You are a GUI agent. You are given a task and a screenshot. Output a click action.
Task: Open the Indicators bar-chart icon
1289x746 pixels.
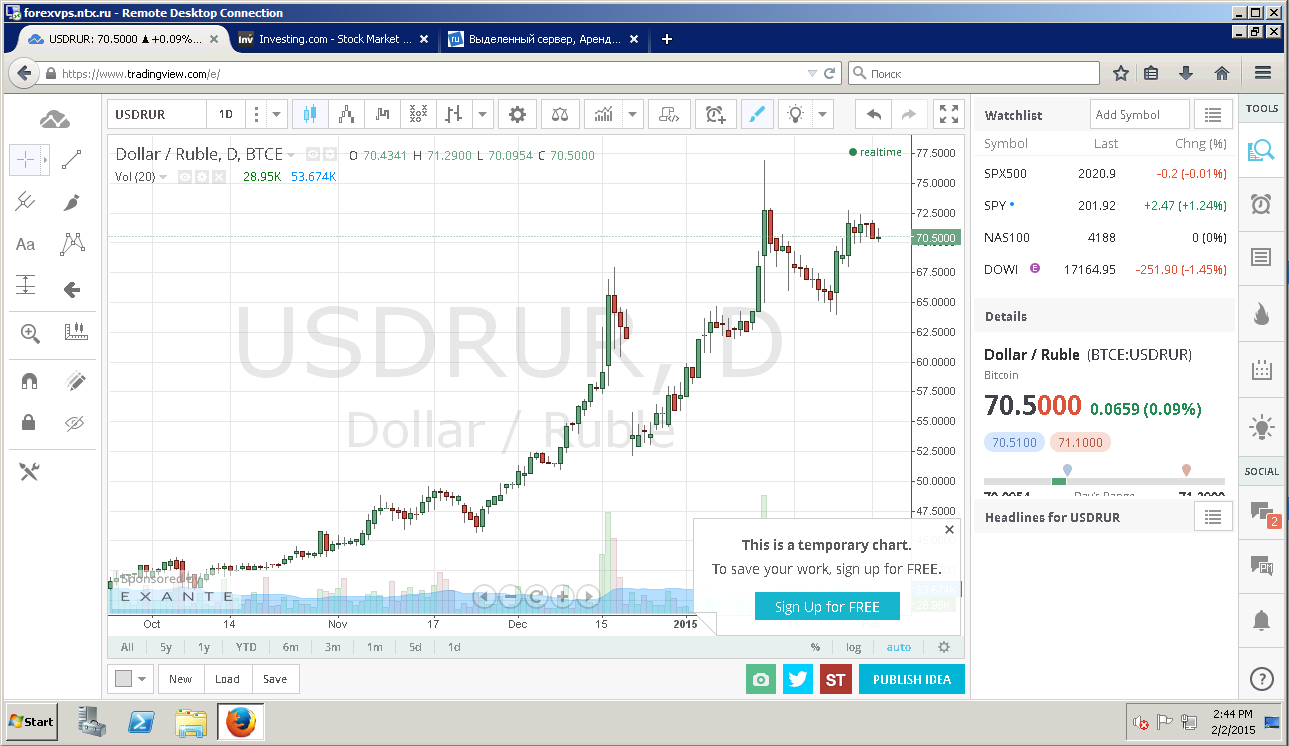(604, 114)
